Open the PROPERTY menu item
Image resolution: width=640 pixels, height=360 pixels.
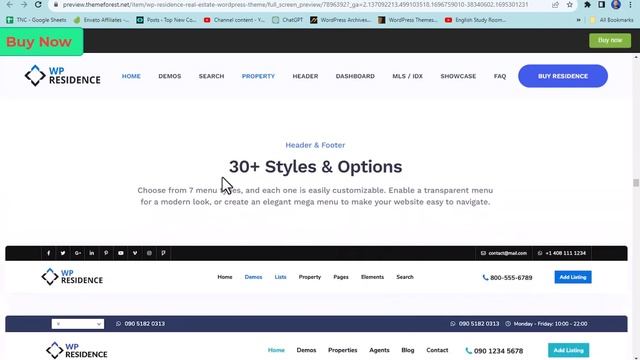click(x=258, y=76)
